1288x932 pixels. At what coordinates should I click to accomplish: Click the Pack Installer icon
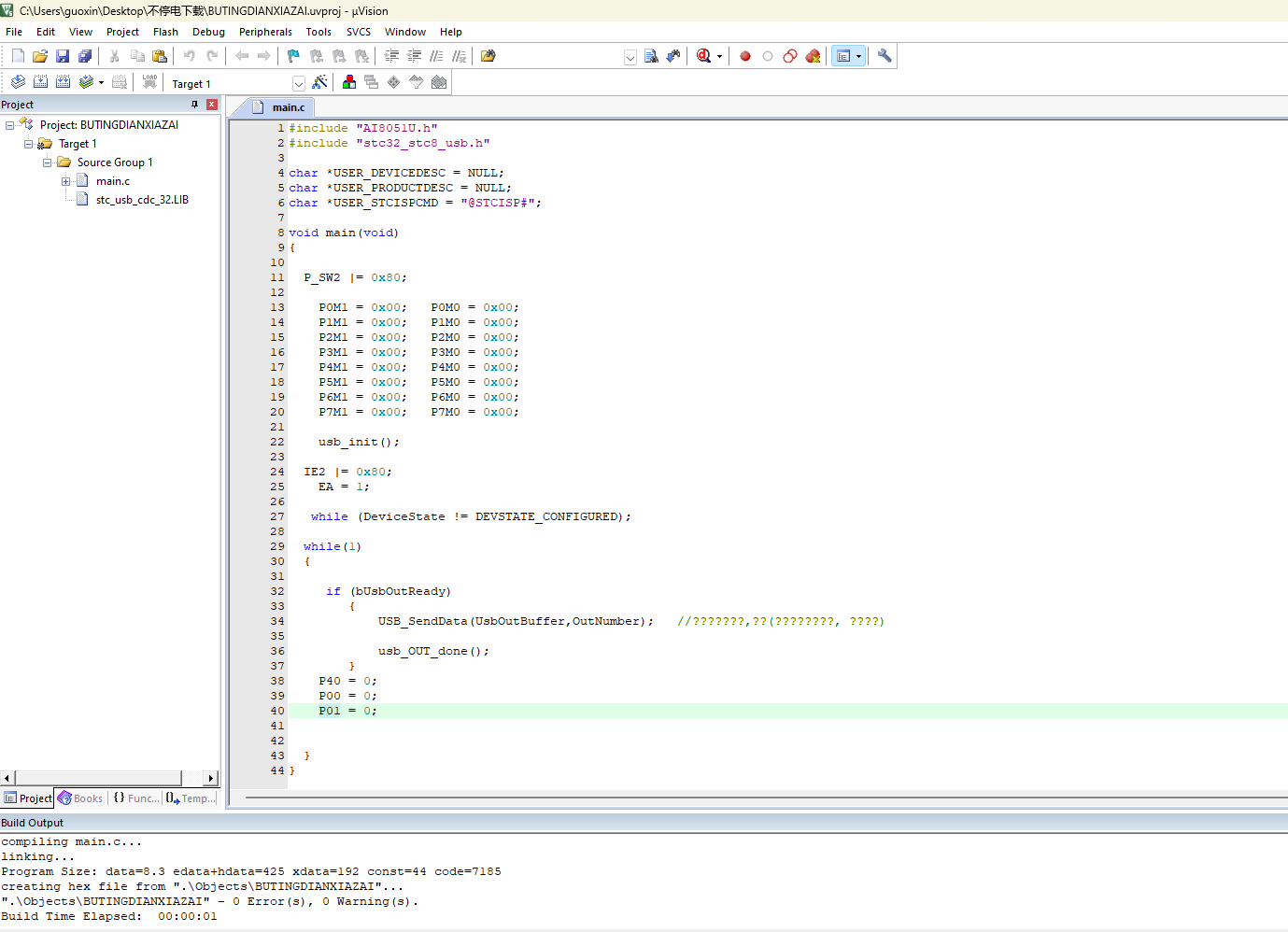pos(439,82)
